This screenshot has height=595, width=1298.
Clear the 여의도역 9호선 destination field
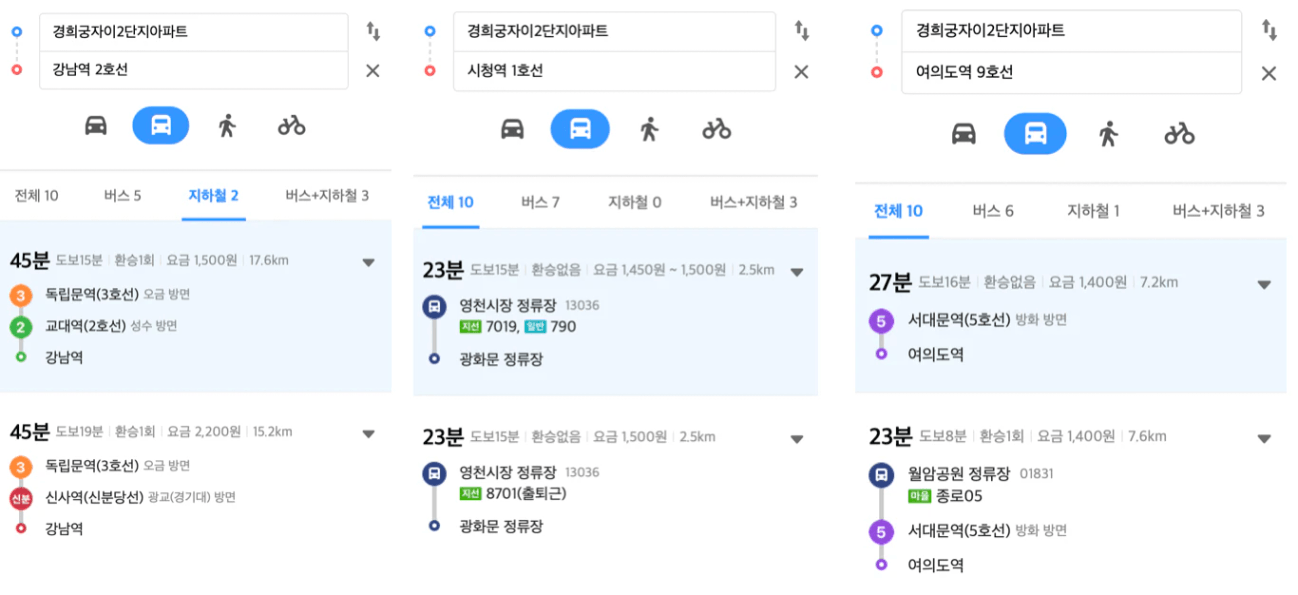pos(1269,73)
